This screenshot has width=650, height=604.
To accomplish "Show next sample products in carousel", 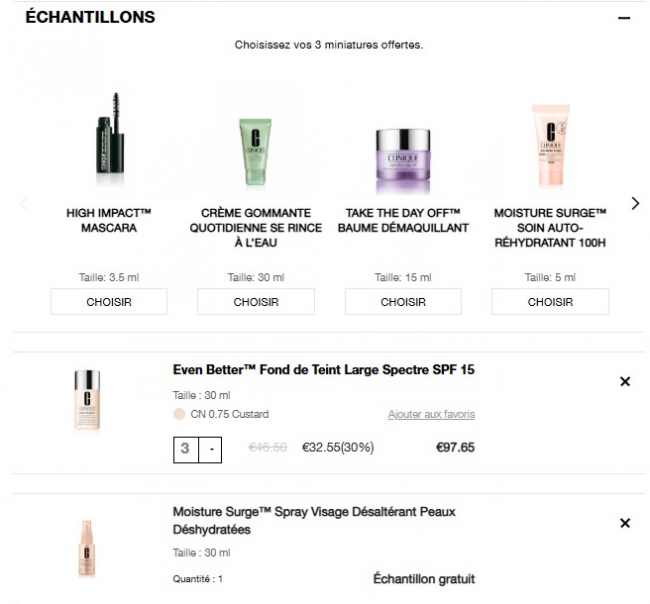I will (635, 203).
